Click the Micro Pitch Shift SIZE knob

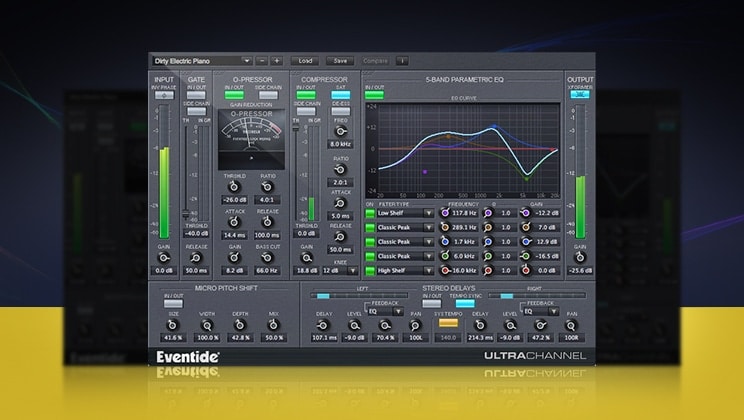click(173, 325)
